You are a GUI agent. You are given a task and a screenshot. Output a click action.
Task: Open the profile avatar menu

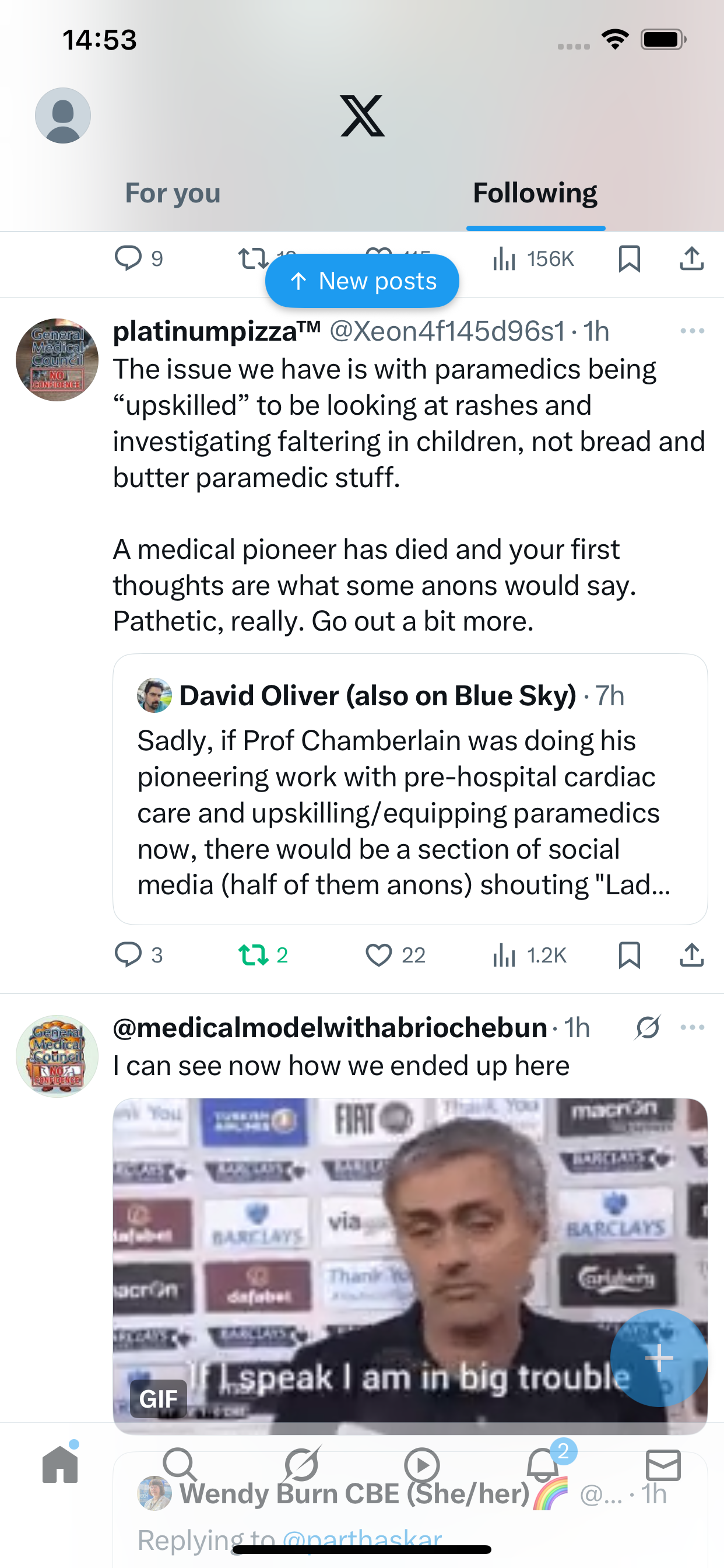(63, 116)
